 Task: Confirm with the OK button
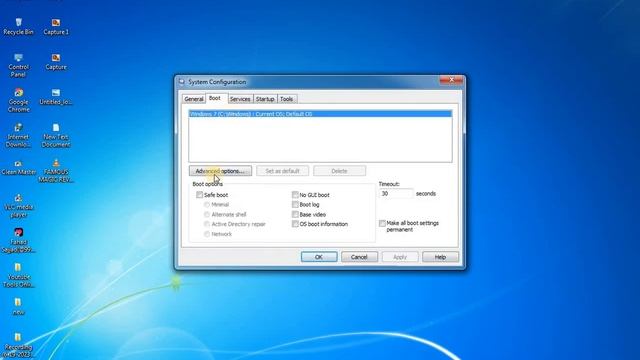coord(319,257)
